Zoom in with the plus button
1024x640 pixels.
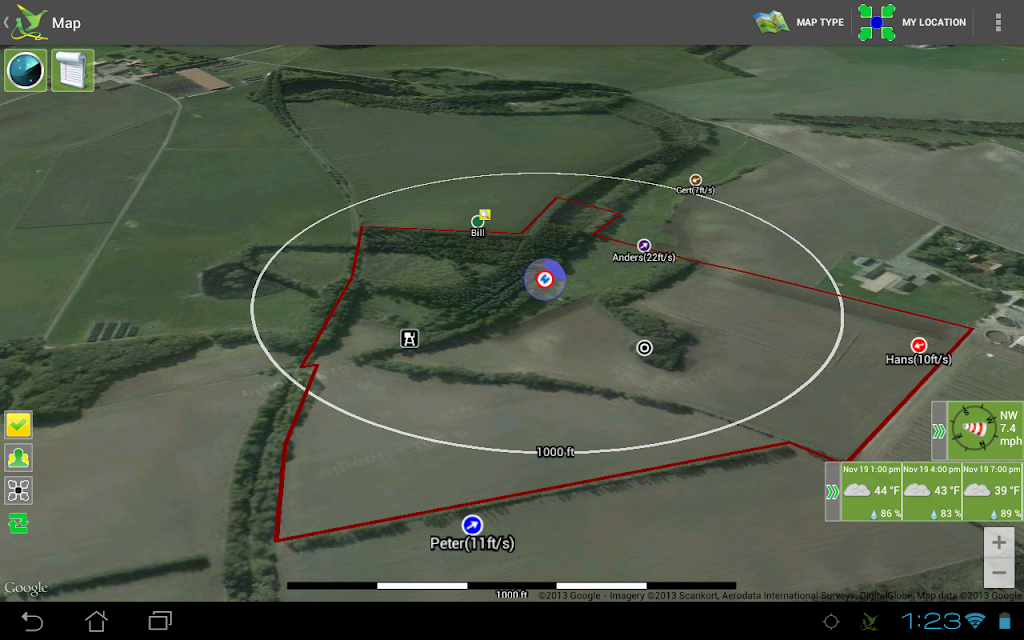[999, 542]
